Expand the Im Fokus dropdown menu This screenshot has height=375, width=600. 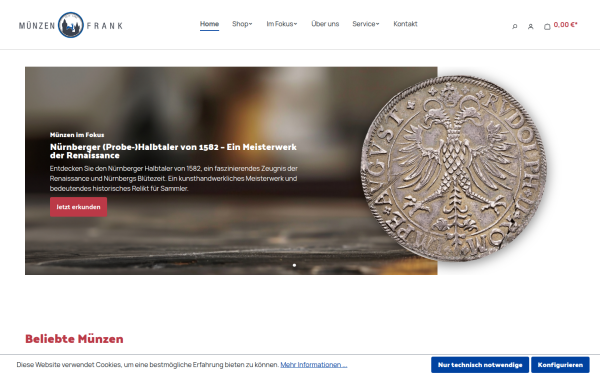pos(282,24)
